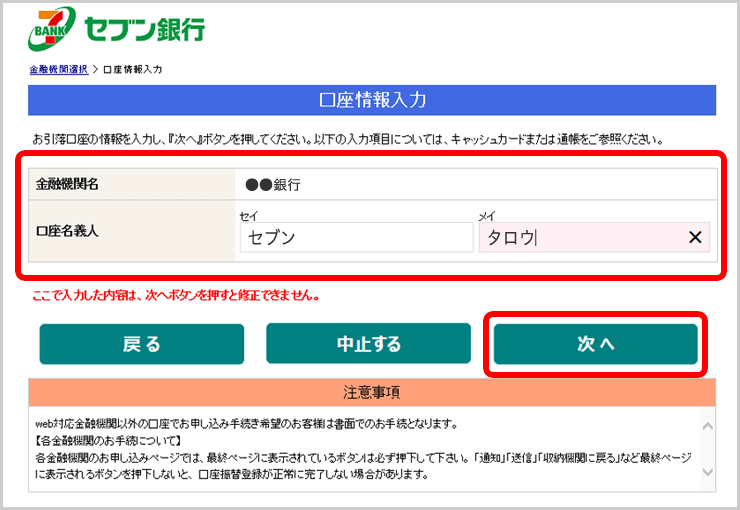
Task: Click the up arrow in the 注意事項 scrollbar
Action: coord(707,426)
